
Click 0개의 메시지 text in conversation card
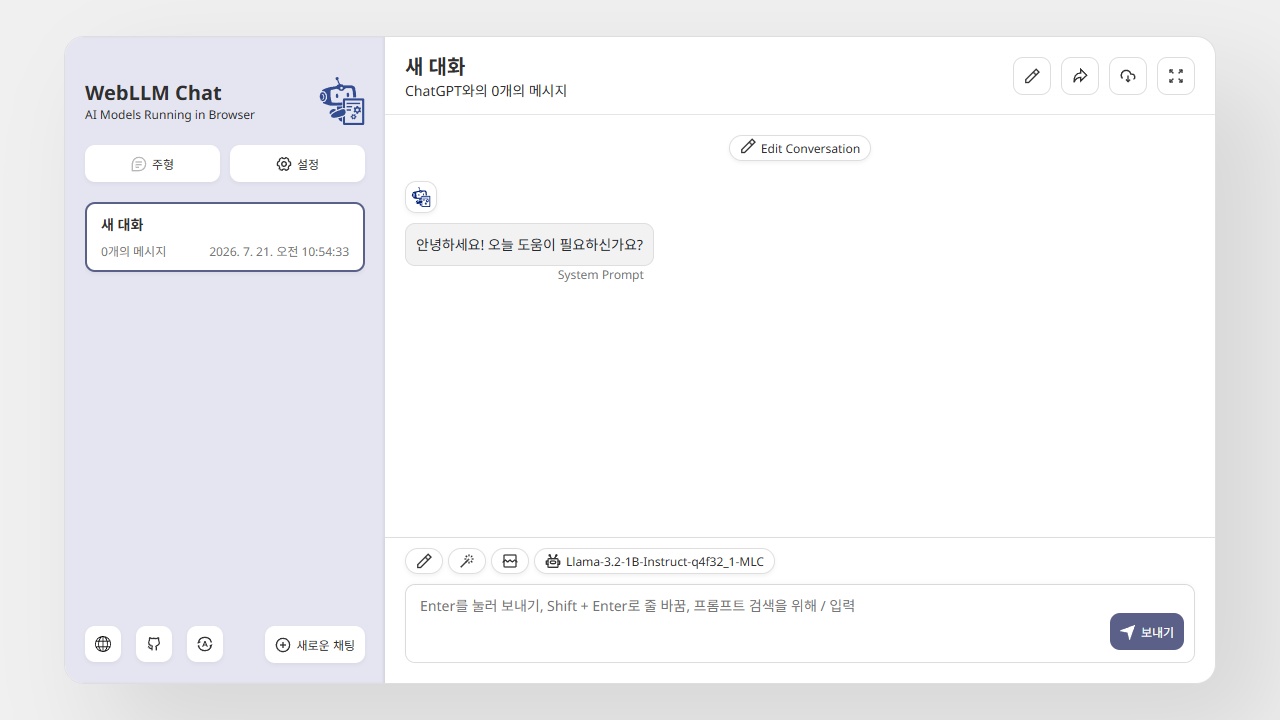click(x=134, y=252)
